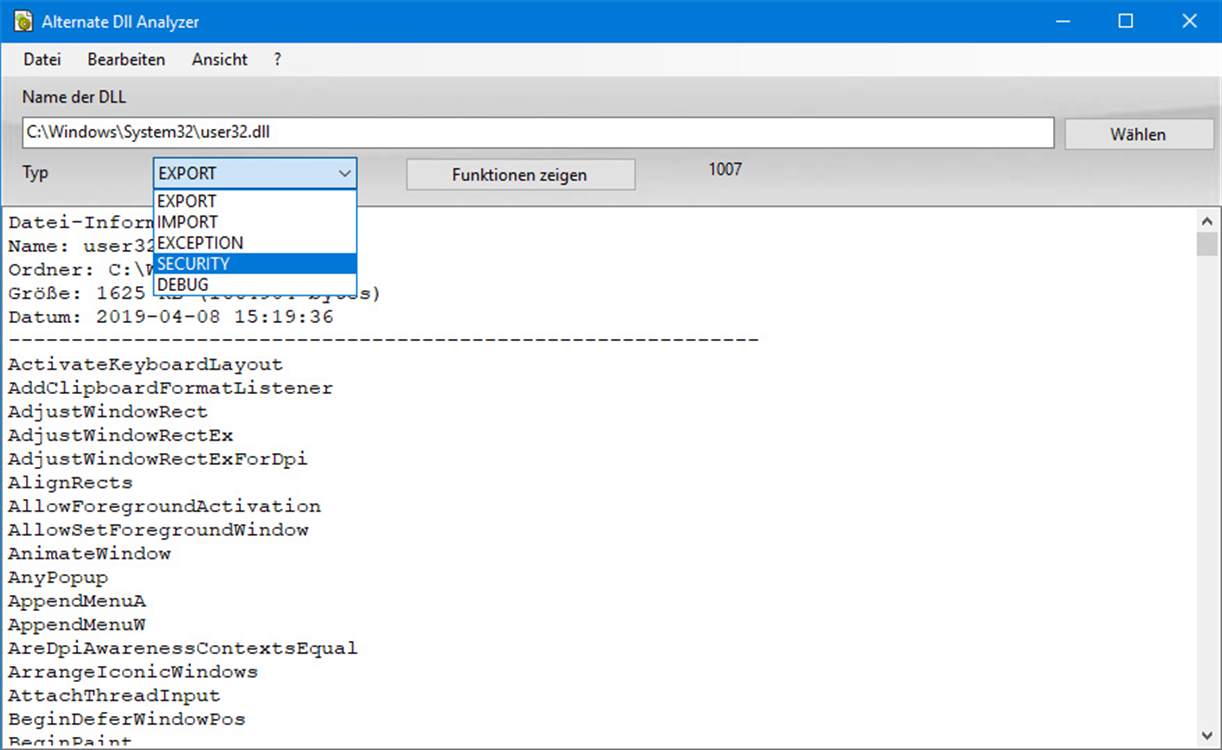
Task: Select IMPORT in the dropdown list
Action: coord(255,222)
